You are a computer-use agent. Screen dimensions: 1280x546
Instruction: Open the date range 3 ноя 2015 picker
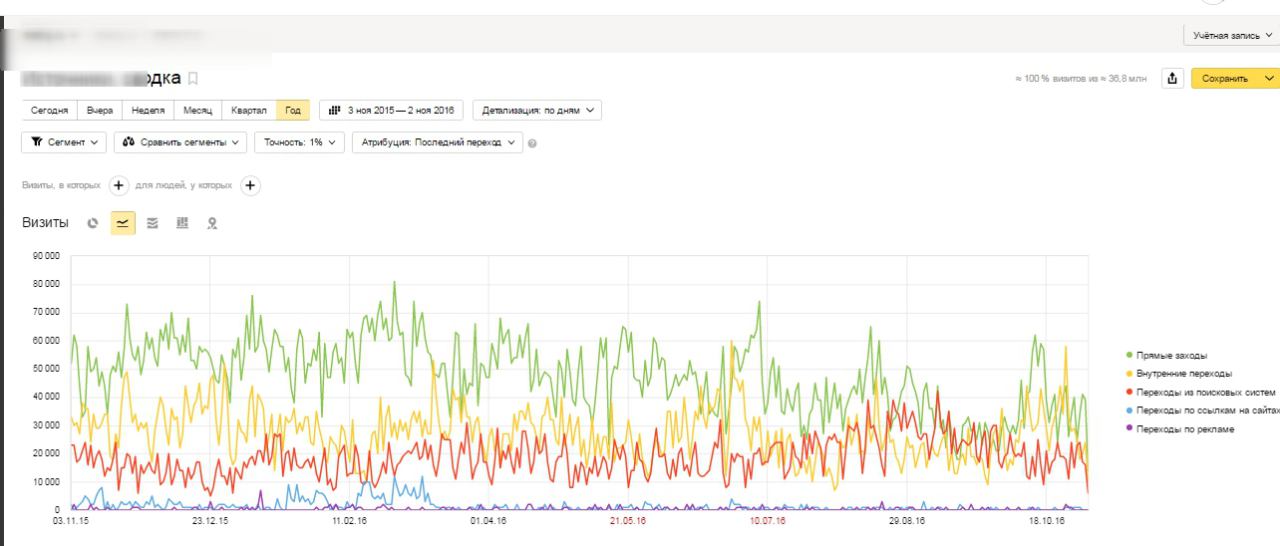391,110
